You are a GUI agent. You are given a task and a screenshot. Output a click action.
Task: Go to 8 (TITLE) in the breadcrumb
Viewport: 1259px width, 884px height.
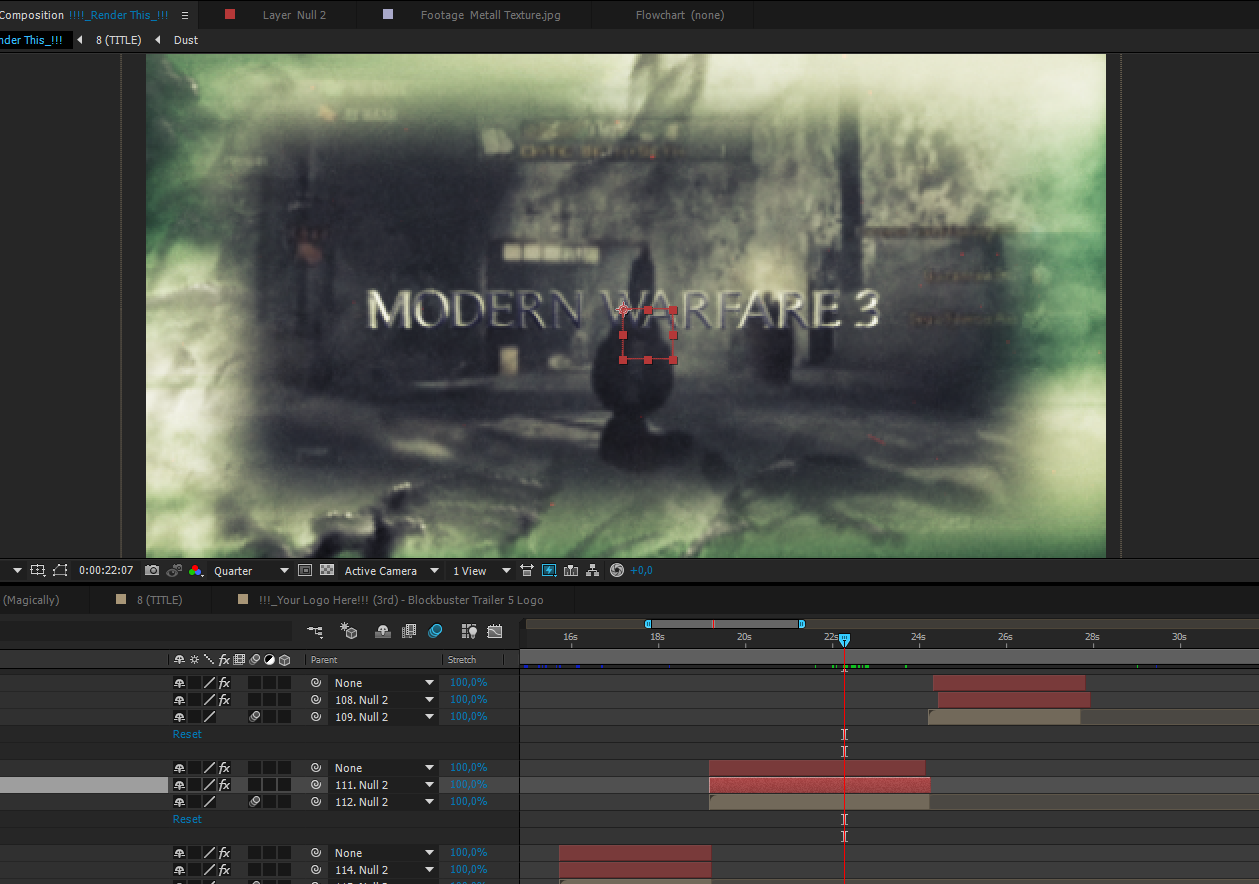[119, 40]
